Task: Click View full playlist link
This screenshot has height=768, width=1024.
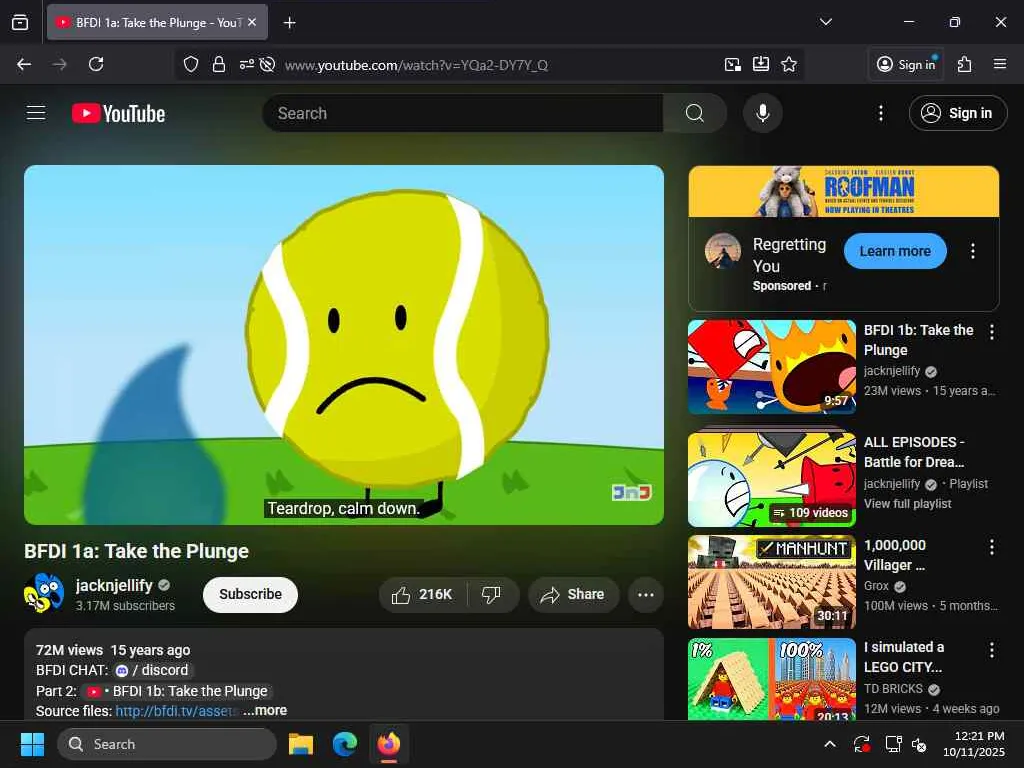Action: coord(907,504)
